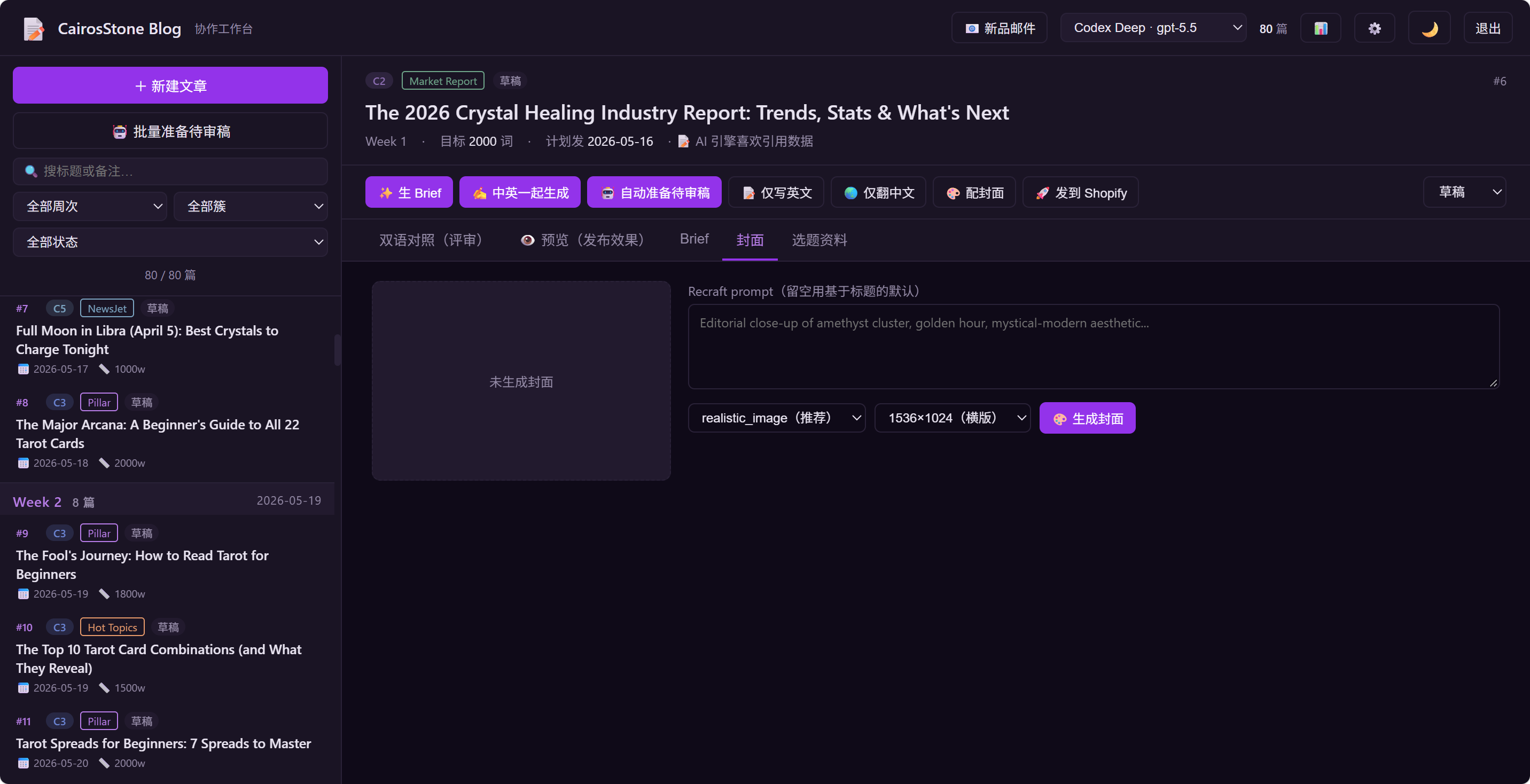The height and width of the screenshot is (784, 1530).
Task: Click the 退出 logout button
Action: (1488, 28)
